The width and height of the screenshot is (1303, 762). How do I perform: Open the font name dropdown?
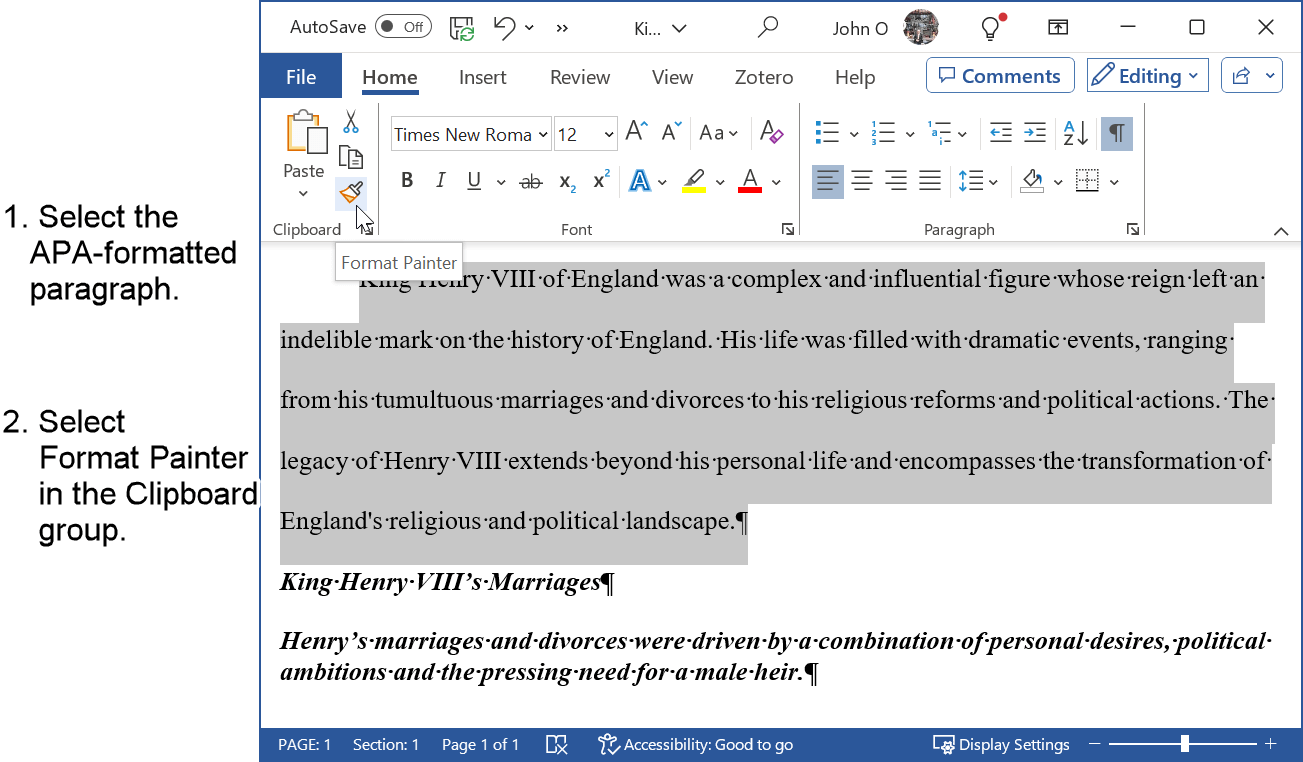(x=543, y=134)
